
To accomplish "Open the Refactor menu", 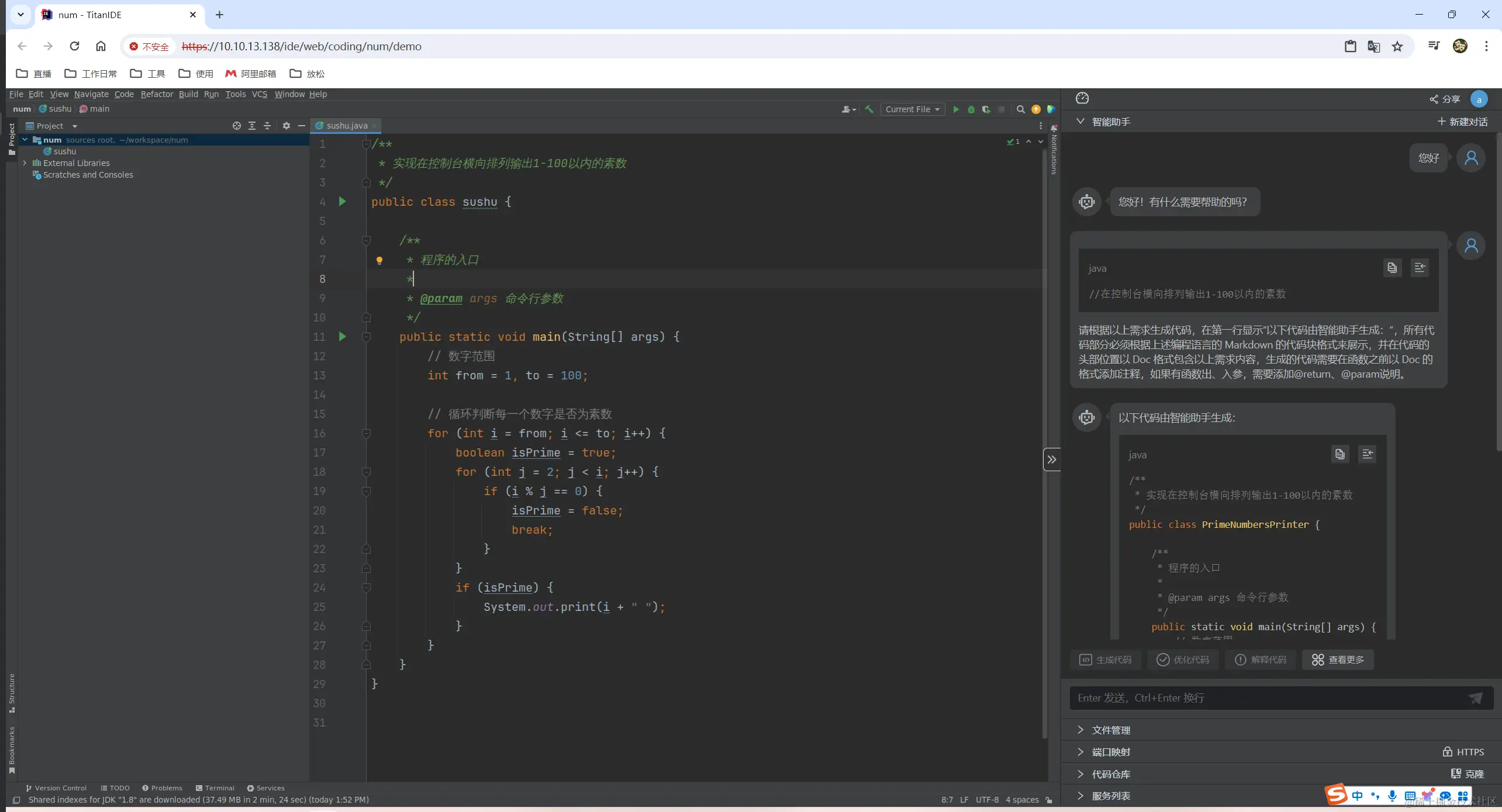I will click(157, 94).
